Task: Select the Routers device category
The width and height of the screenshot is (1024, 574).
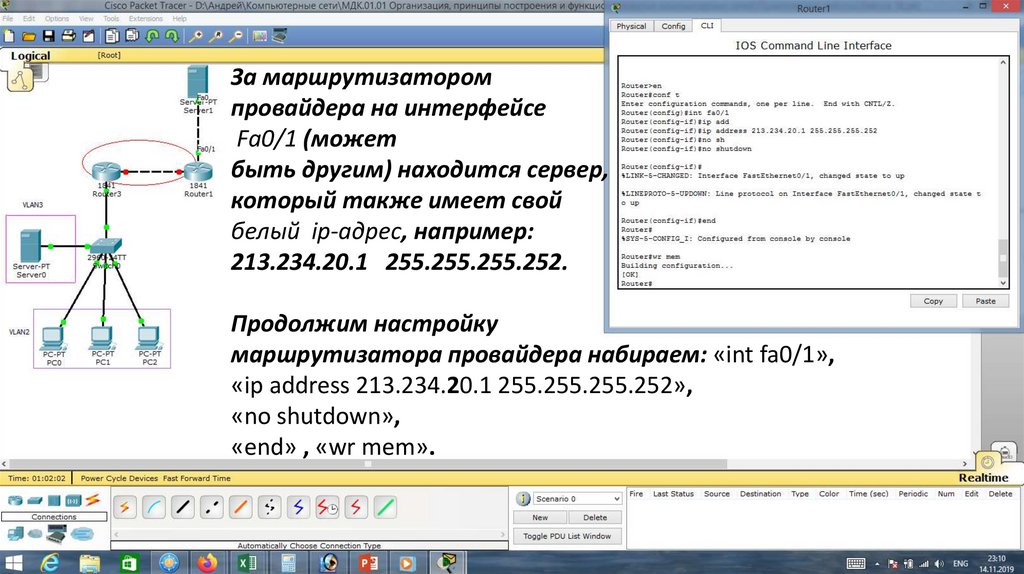Action: coord(14,501)
